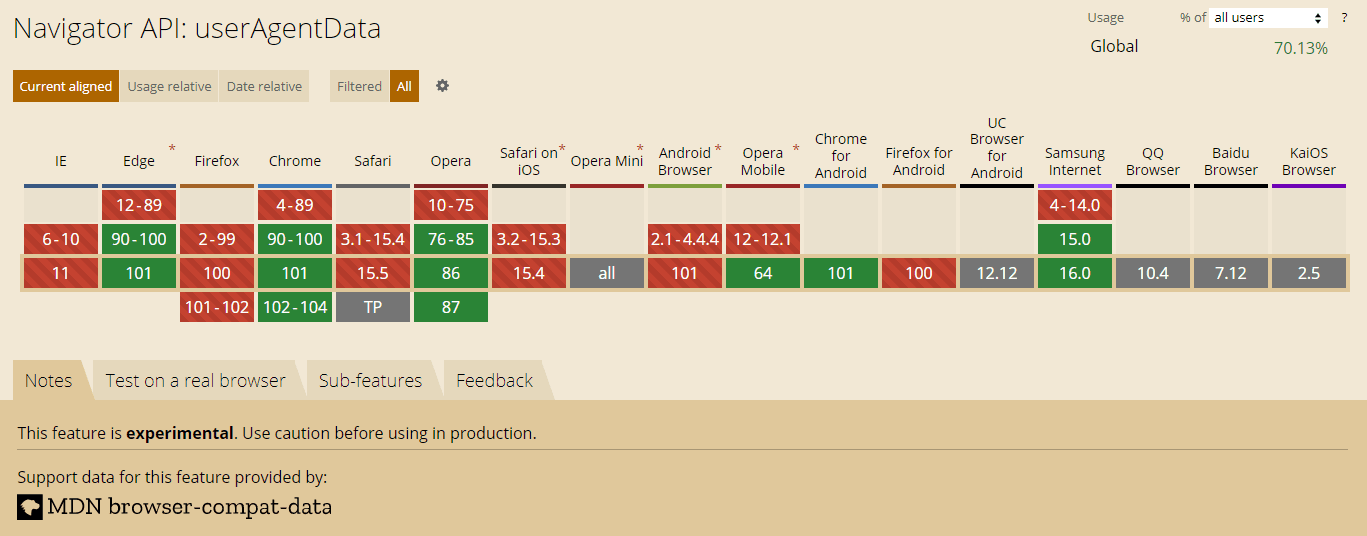Viewport: 1367px width, 536px height.
Task: Open the all users usage dropdown
Action: pyautogui.click(x=1268, y=18)
